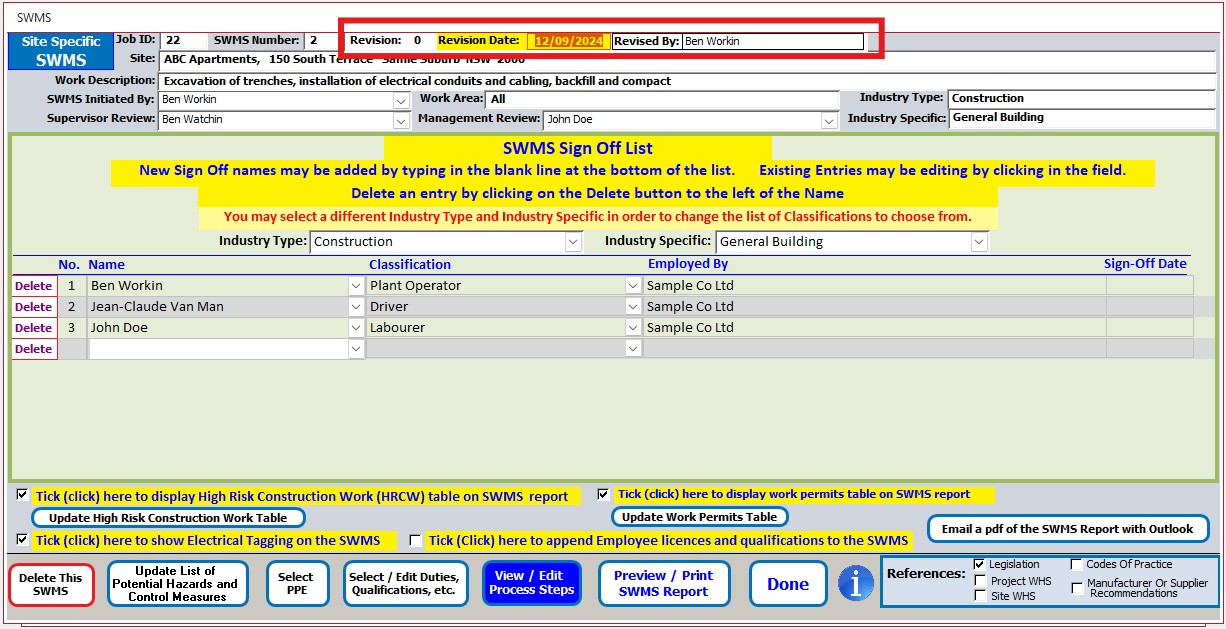1226x629 pixels.
Task: Click Preview / Print SWMS Report
Action: [x=663, y=583]
